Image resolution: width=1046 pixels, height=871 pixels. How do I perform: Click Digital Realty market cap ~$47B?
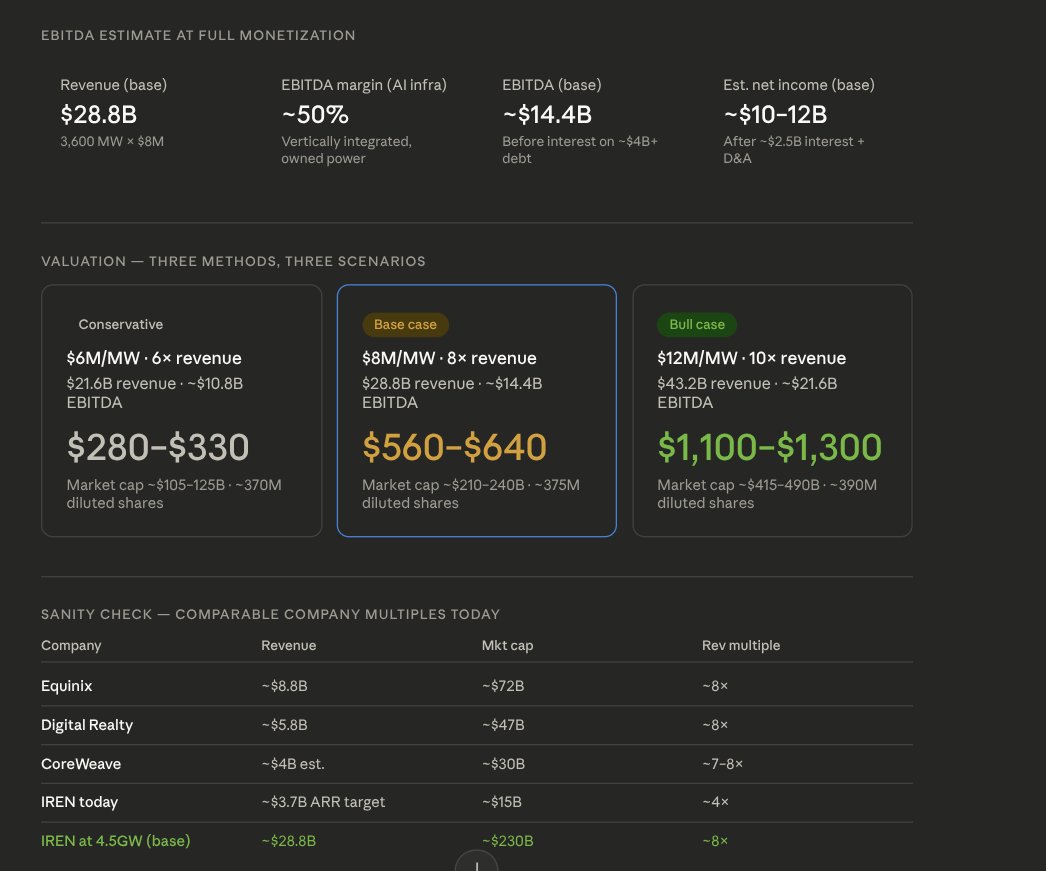pyautogui.click(x=503, y=725)
